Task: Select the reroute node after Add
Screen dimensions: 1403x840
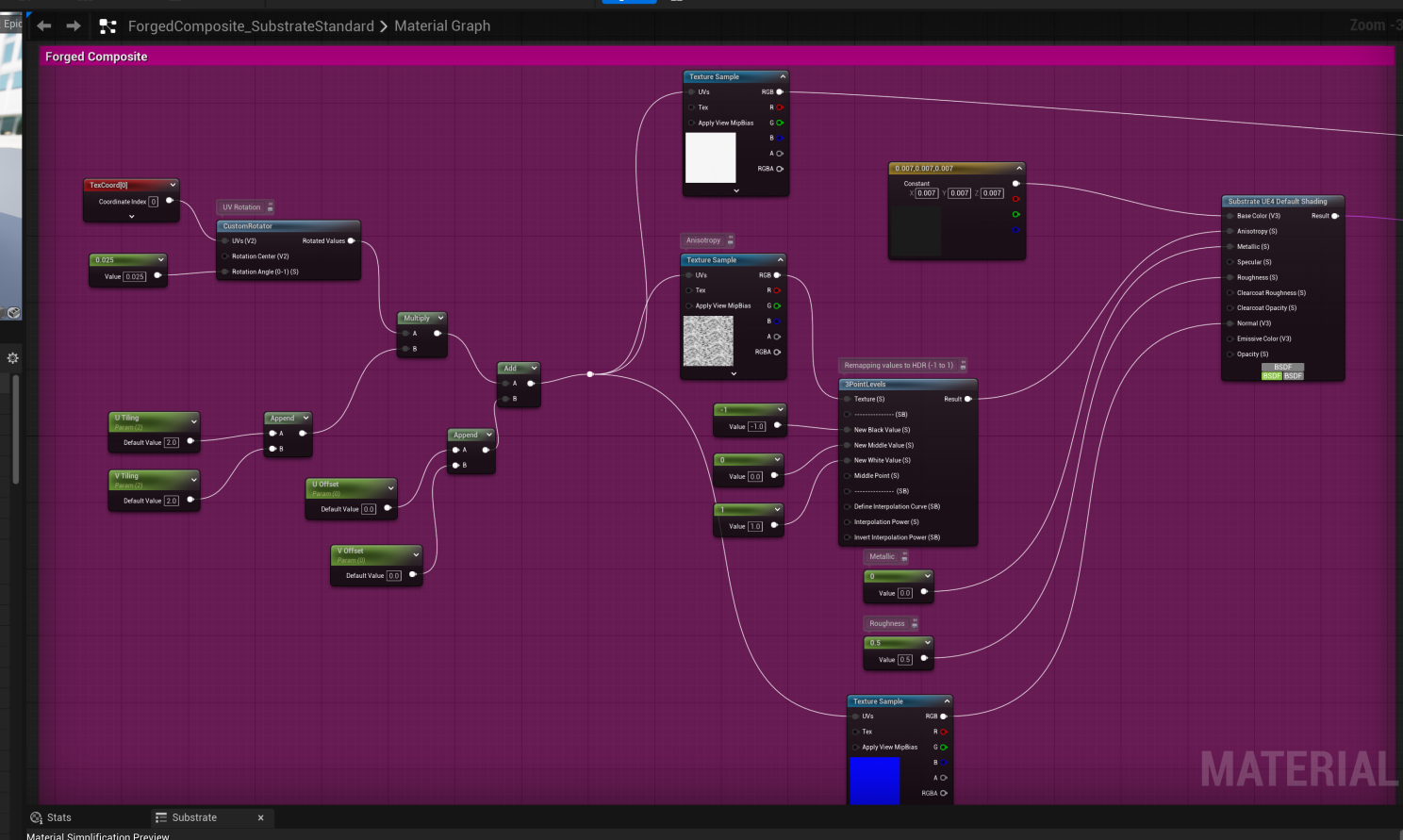Action: 590,374
